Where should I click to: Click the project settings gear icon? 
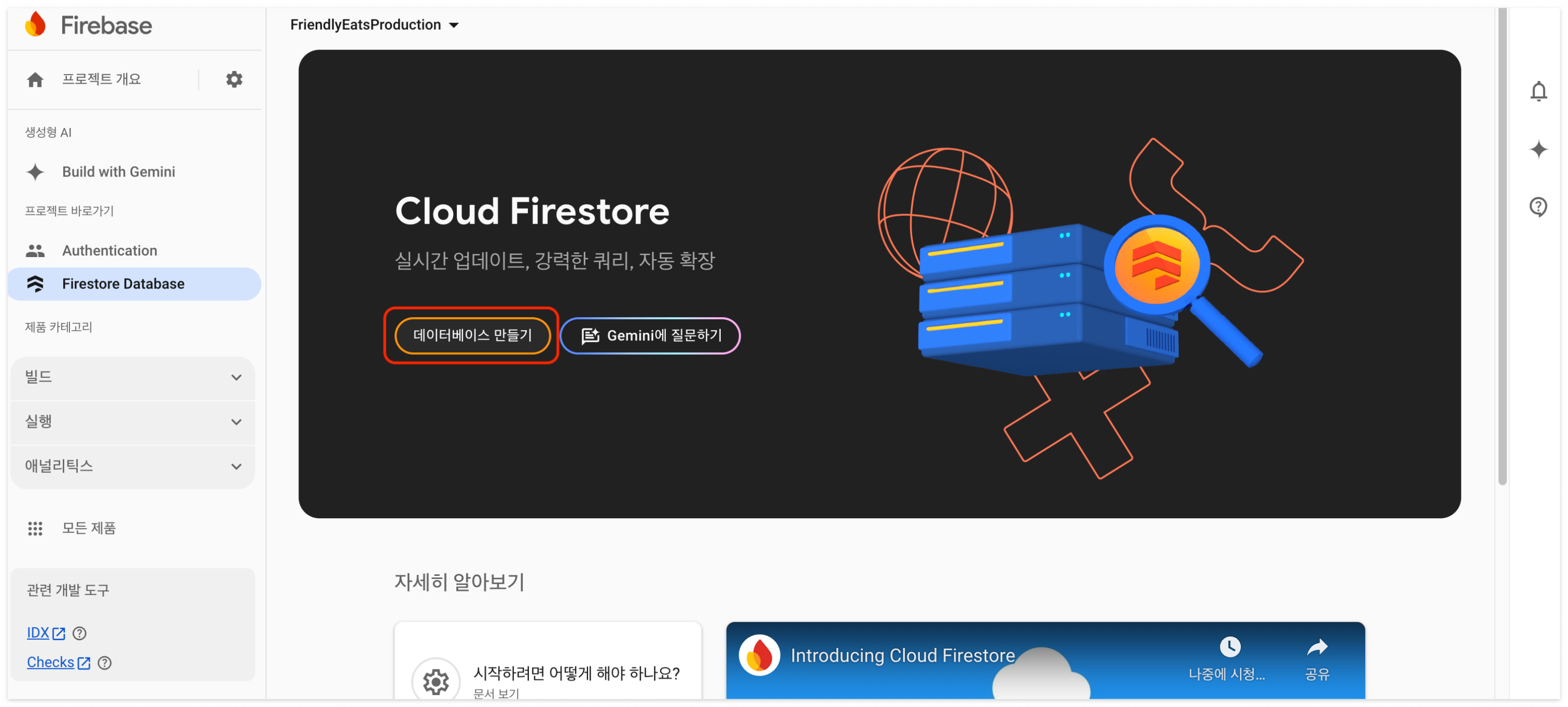click(x=234, y=79)
